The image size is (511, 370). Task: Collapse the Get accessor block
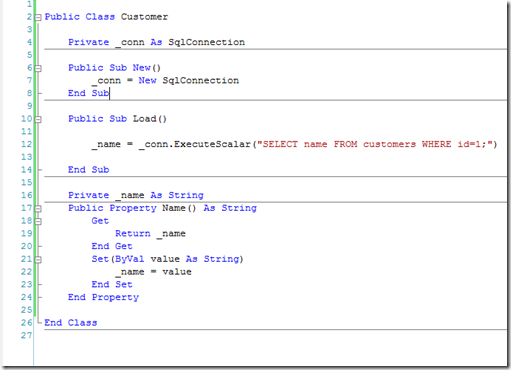click(x=38, y=221)
